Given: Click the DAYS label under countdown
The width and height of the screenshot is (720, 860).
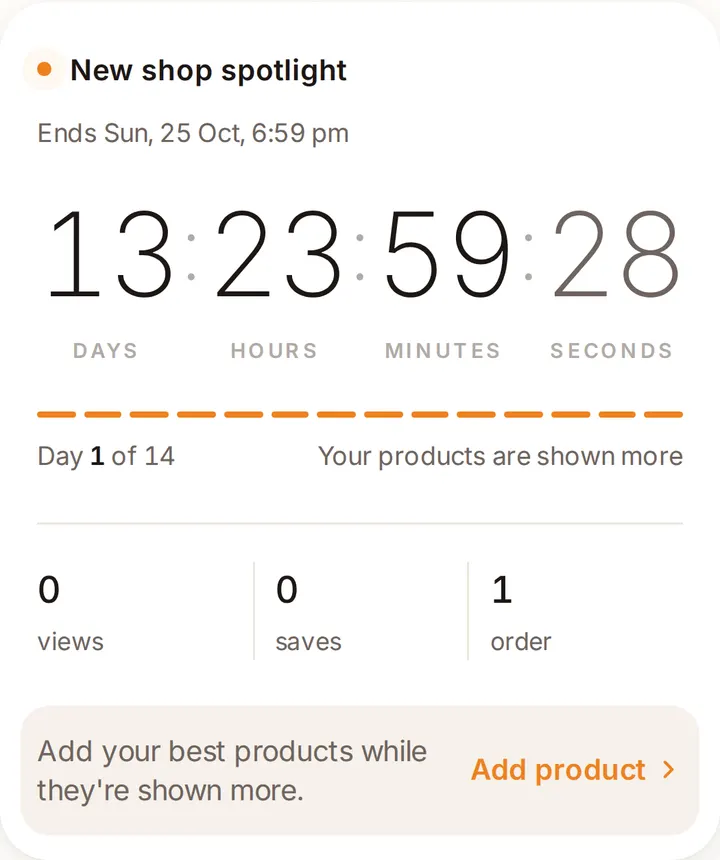Looking at the screenshot, I should click(x=105, y=350).
